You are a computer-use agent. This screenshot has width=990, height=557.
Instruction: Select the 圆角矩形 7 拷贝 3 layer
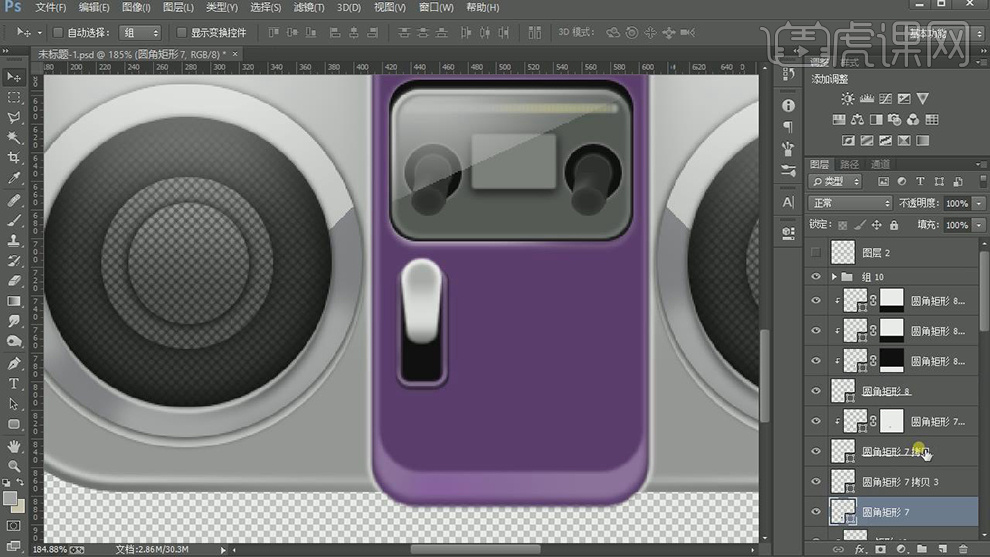(900, 482)
